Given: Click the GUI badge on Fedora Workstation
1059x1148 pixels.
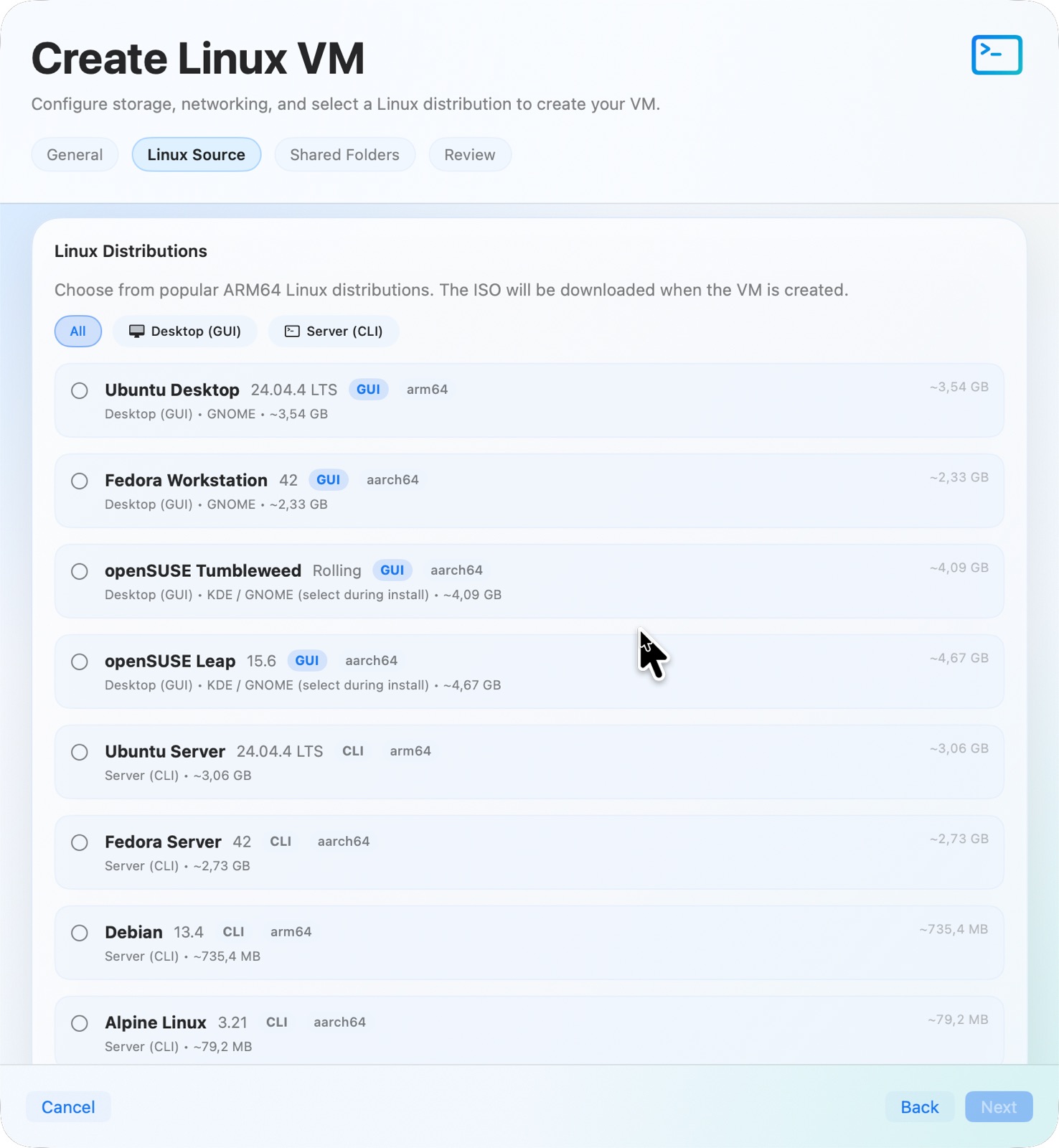Looking at the screenshot, I should [x=328, y=479].
